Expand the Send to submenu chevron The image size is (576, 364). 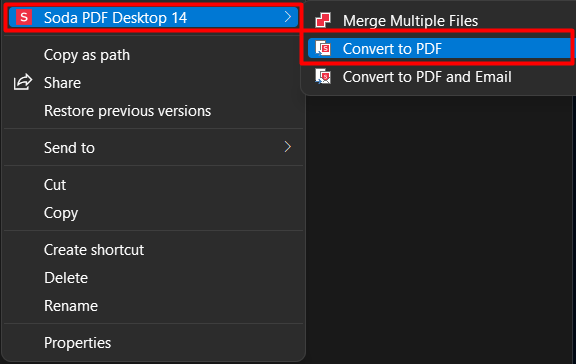(288, 147)
